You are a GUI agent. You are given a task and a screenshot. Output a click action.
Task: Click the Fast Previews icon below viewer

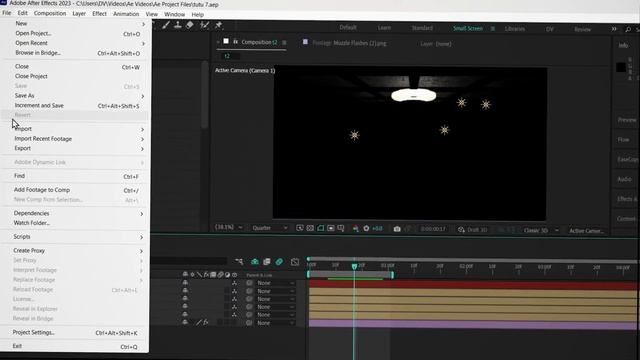click(299, 228)
